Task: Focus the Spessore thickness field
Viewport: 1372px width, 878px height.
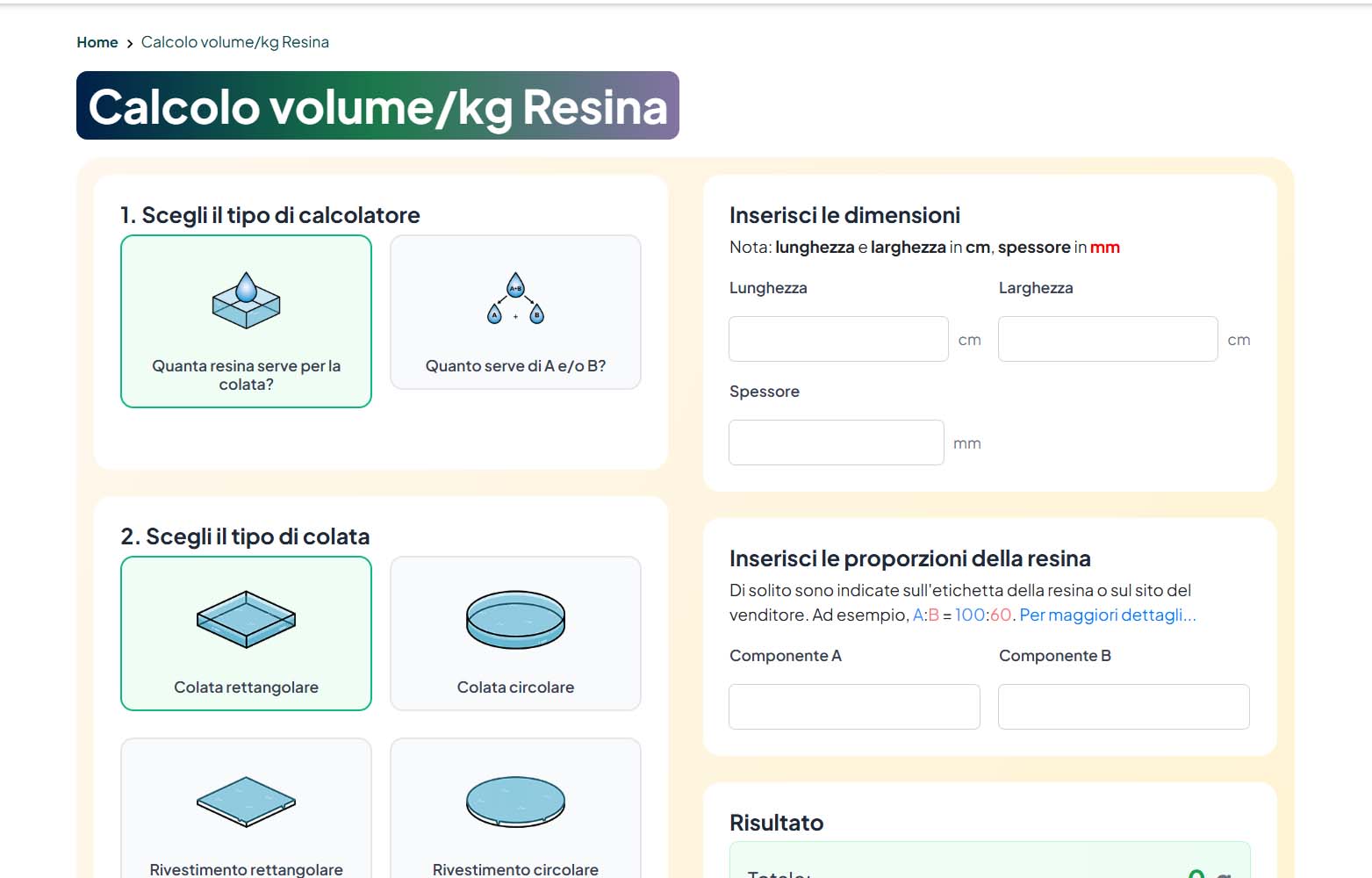Action: tap(836, 443)
